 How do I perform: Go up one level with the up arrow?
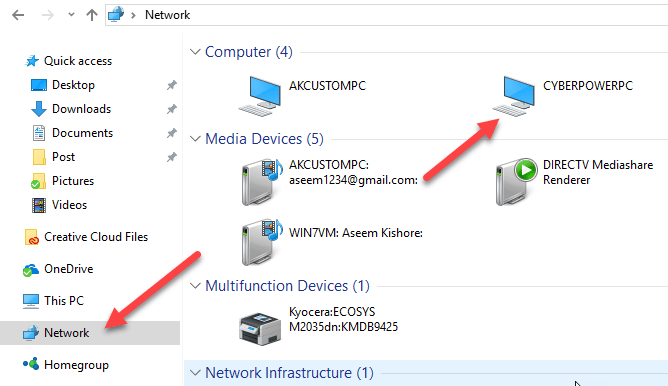pos(92,15)
